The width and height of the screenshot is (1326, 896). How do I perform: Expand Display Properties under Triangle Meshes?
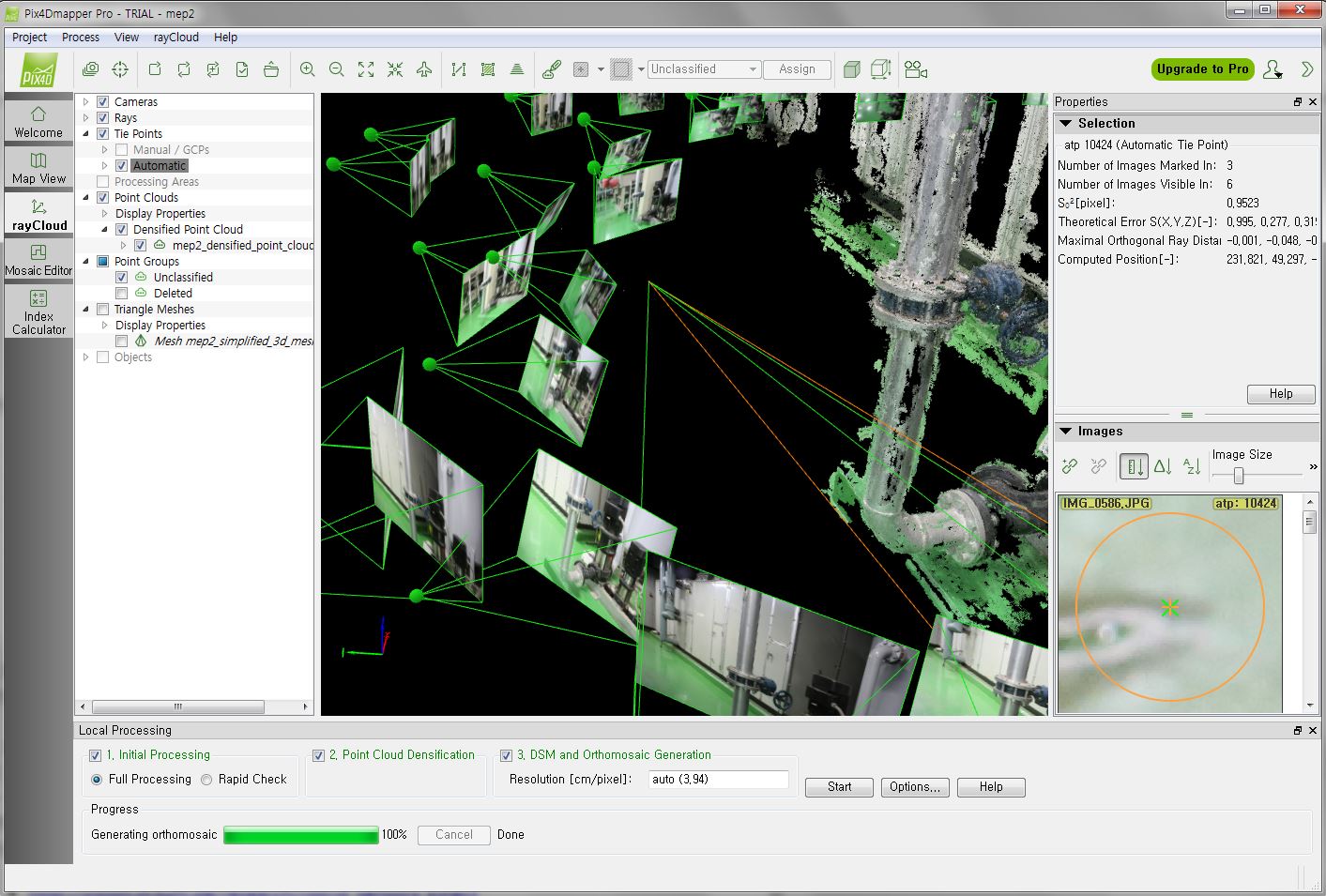105,325
